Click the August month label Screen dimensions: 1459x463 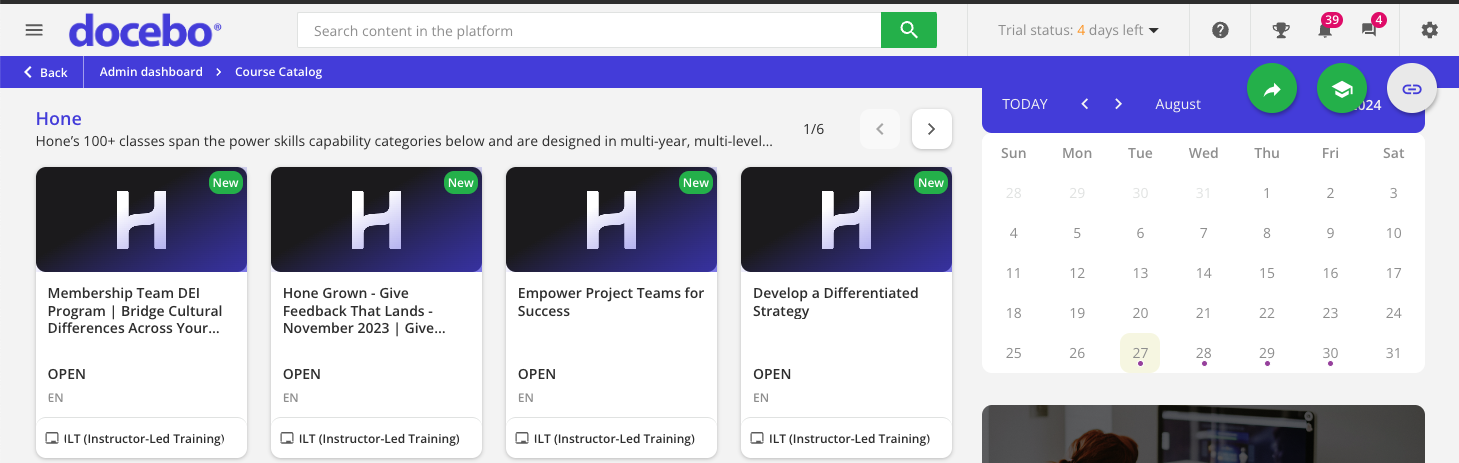pos(1178,104)
